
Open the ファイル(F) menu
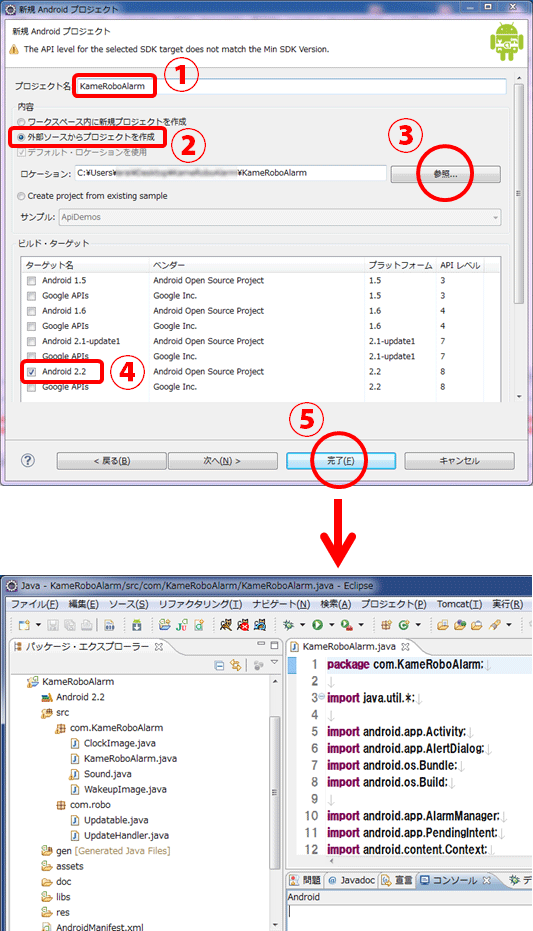click(35, 604)
